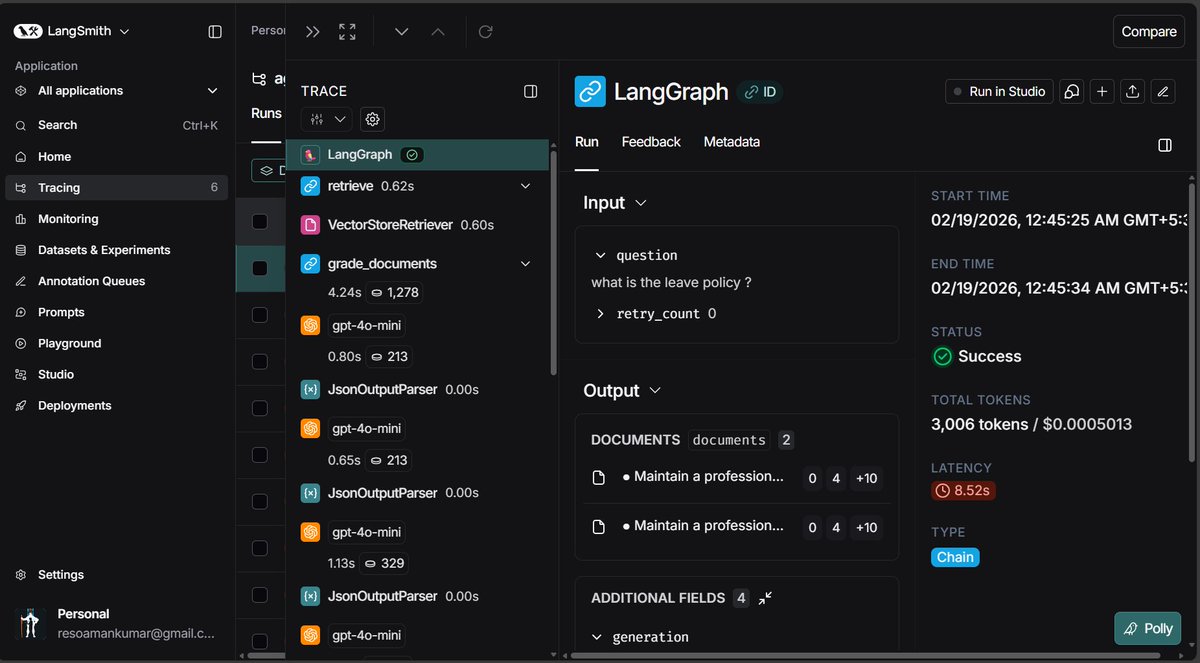Click the "documents" key label
Screen dimensions: 1200x663
(x=729, y=440)
